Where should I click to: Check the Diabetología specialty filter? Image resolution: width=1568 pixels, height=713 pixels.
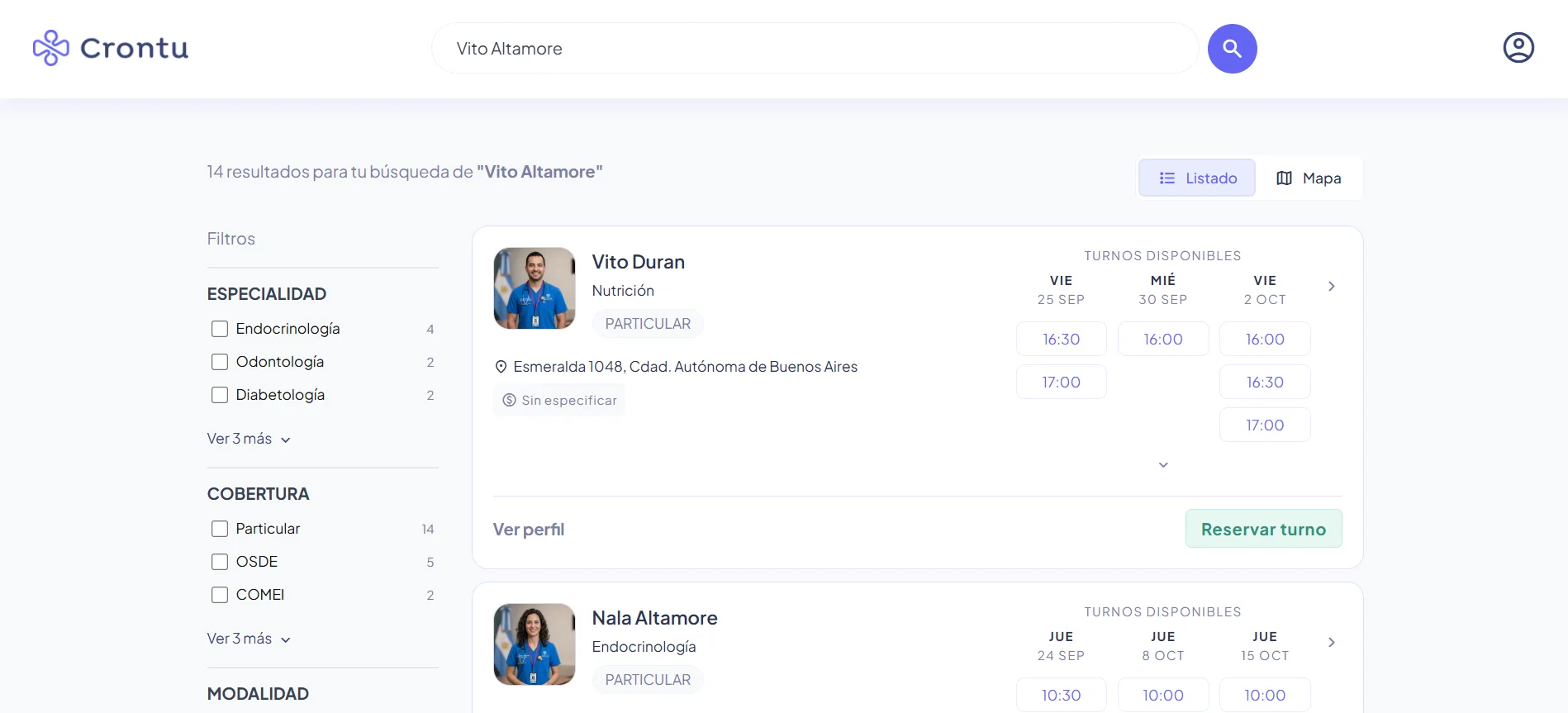[x=220, y=395]
